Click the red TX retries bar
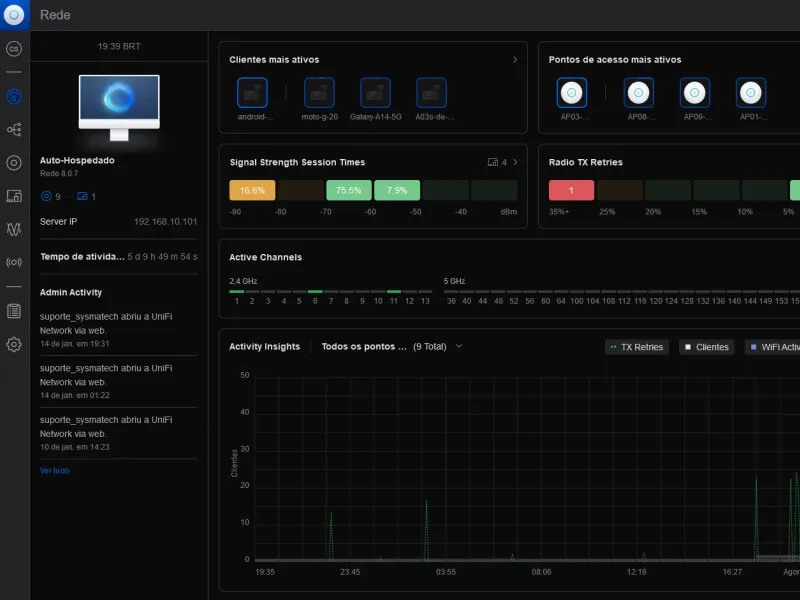Viewport: 800px width, 600px height. [571, 190]
